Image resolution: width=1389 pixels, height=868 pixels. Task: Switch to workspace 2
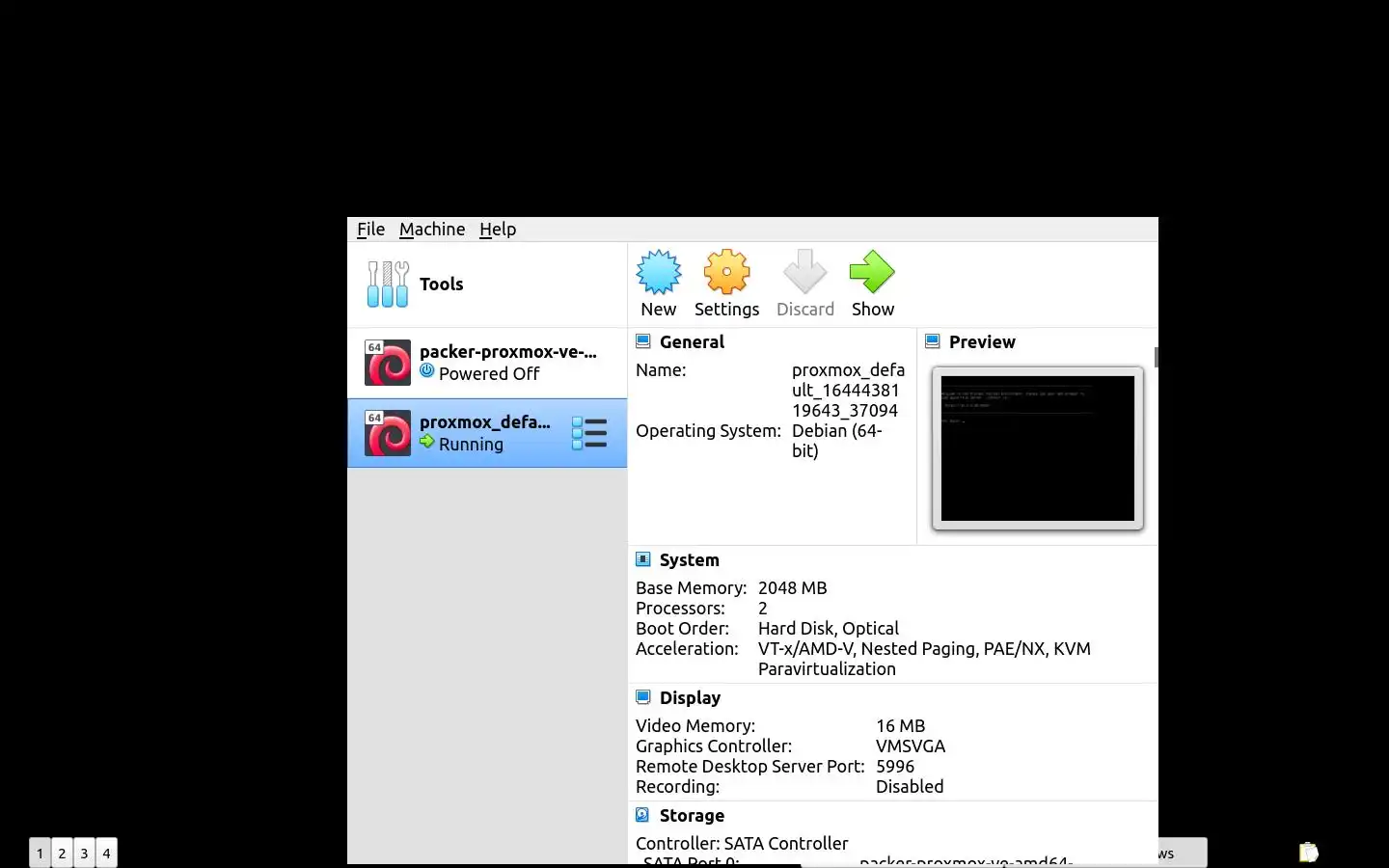[62, 854]
